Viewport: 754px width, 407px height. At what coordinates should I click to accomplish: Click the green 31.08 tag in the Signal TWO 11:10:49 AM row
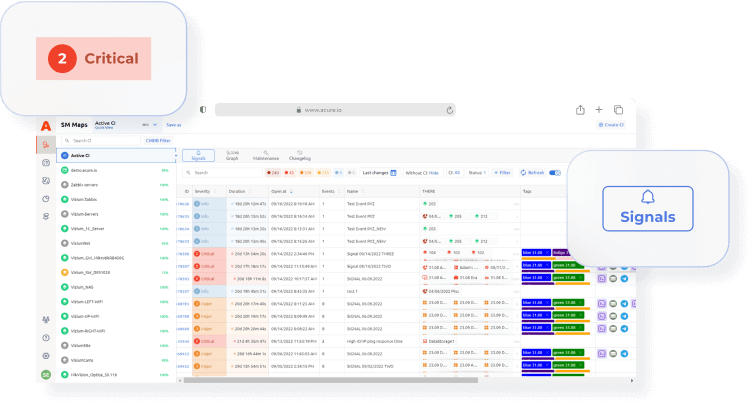[568, 265]
